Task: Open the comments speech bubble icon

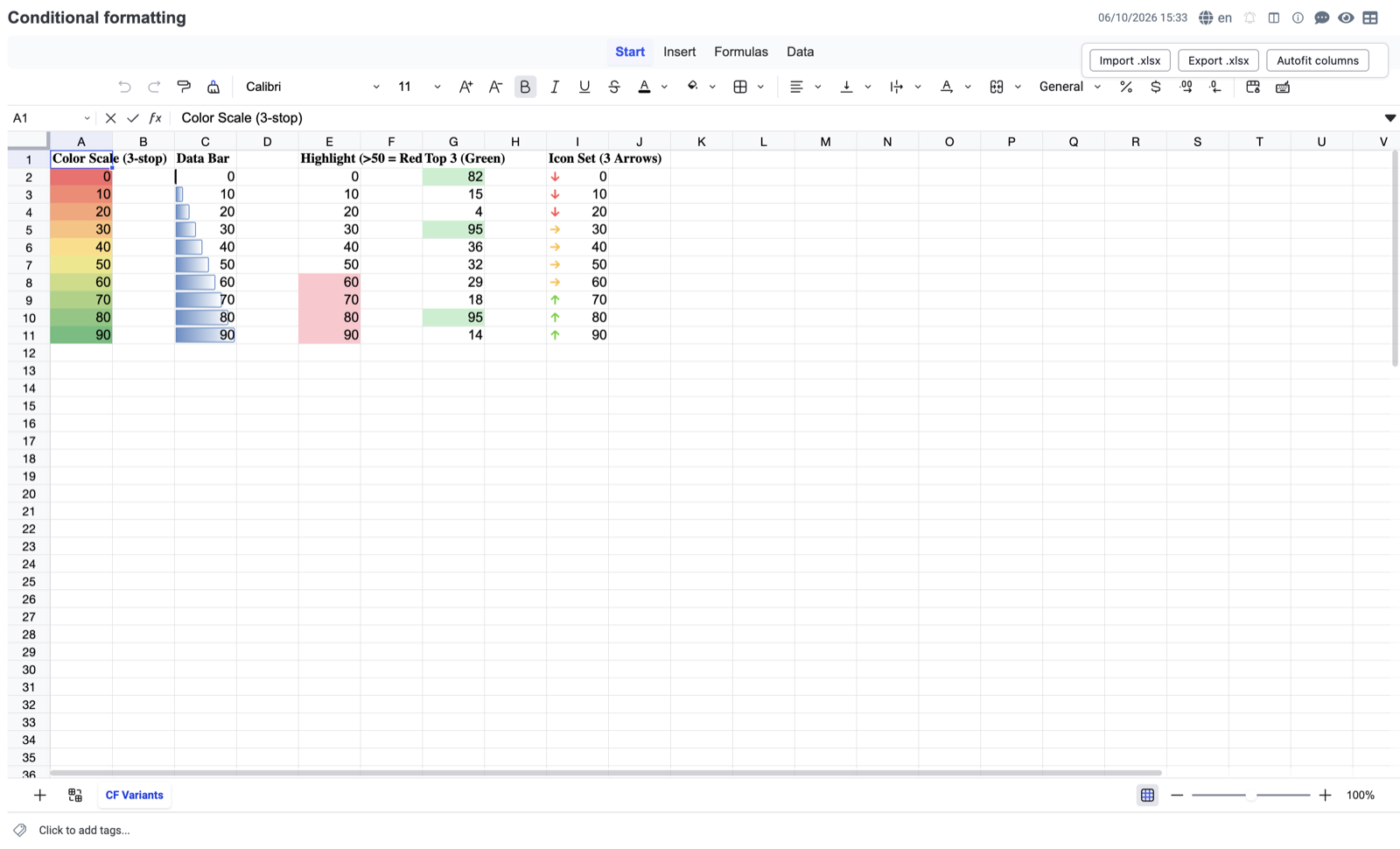Action: pos(1322,18)
